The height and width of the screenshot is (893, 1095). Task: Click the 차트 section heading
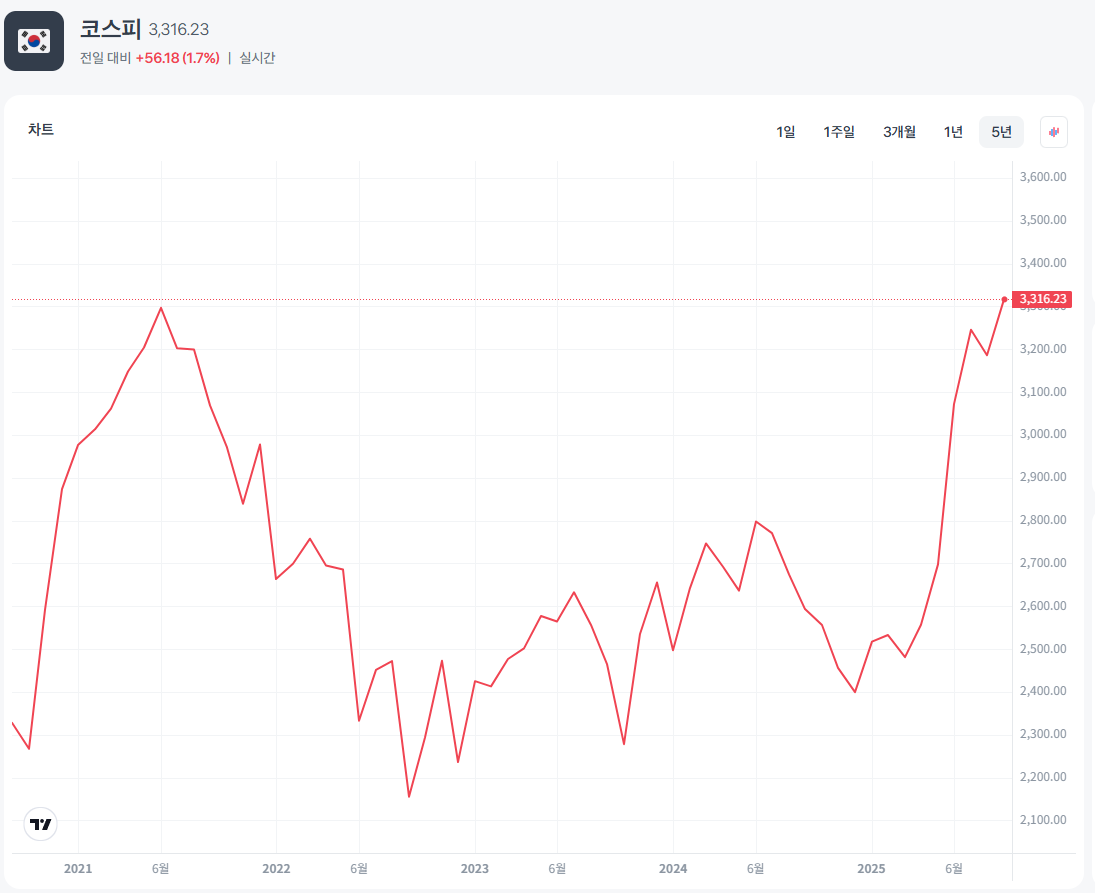point(41,129)
